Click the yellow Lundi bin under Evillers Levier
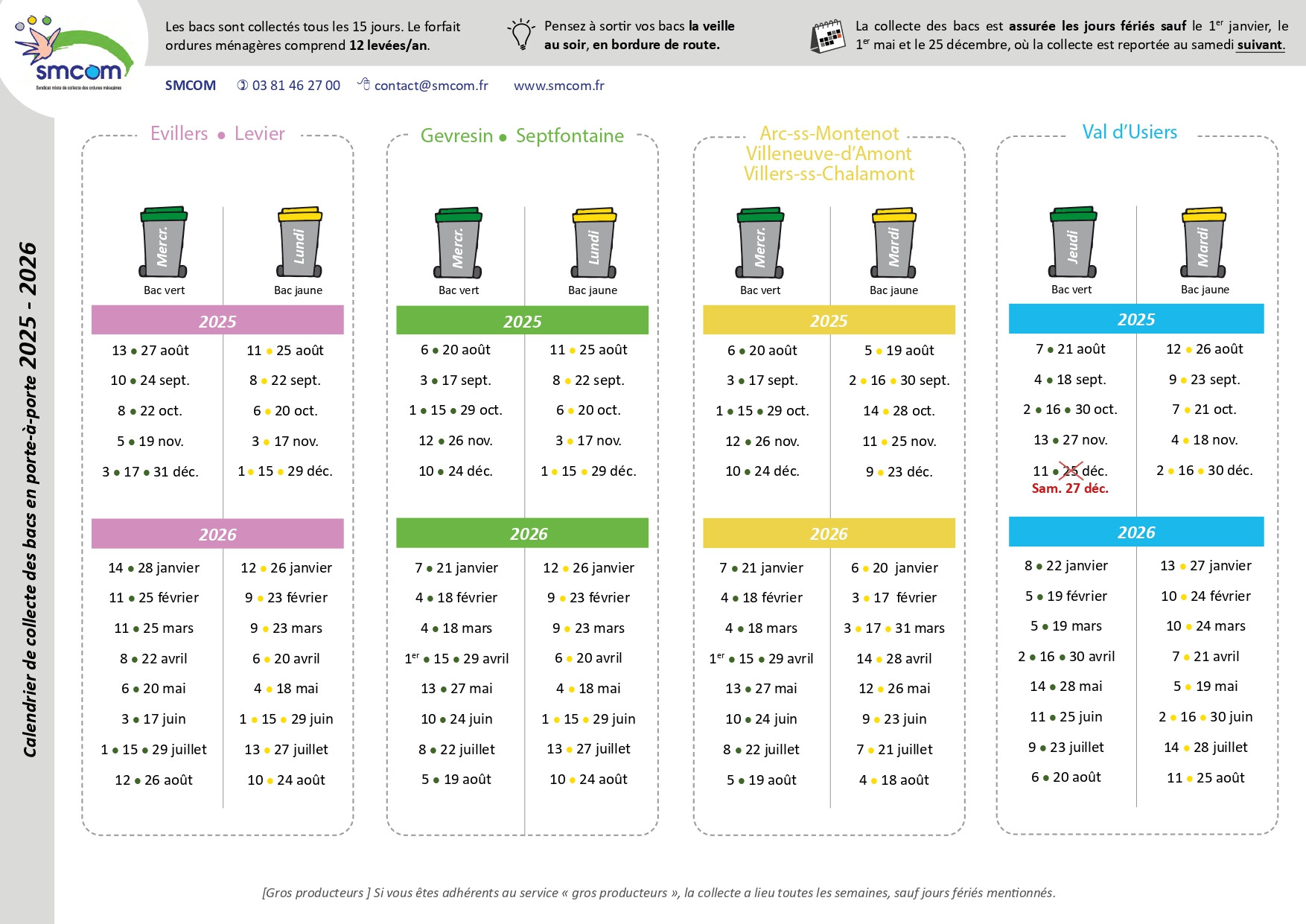The height and width of the screenshot is (924, 1306). click(299, 242)
